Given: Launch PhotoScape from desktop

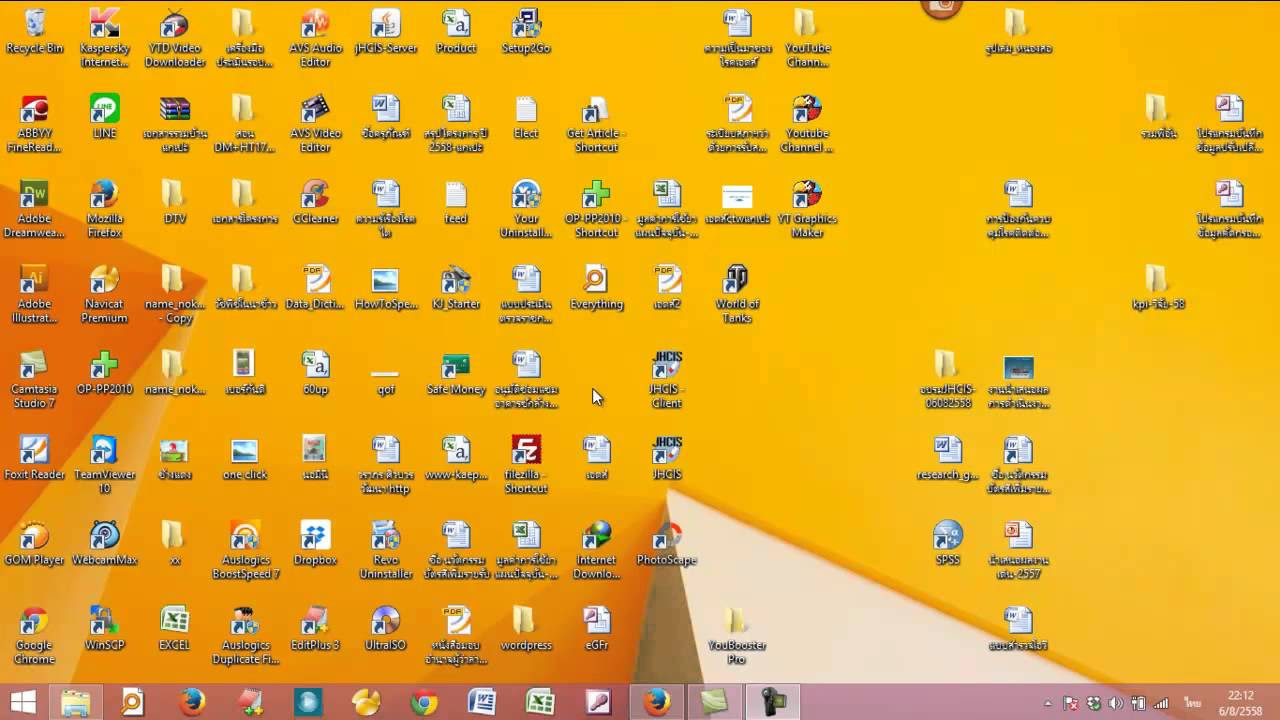Looking at the screenshot, I should pos(667,543).
